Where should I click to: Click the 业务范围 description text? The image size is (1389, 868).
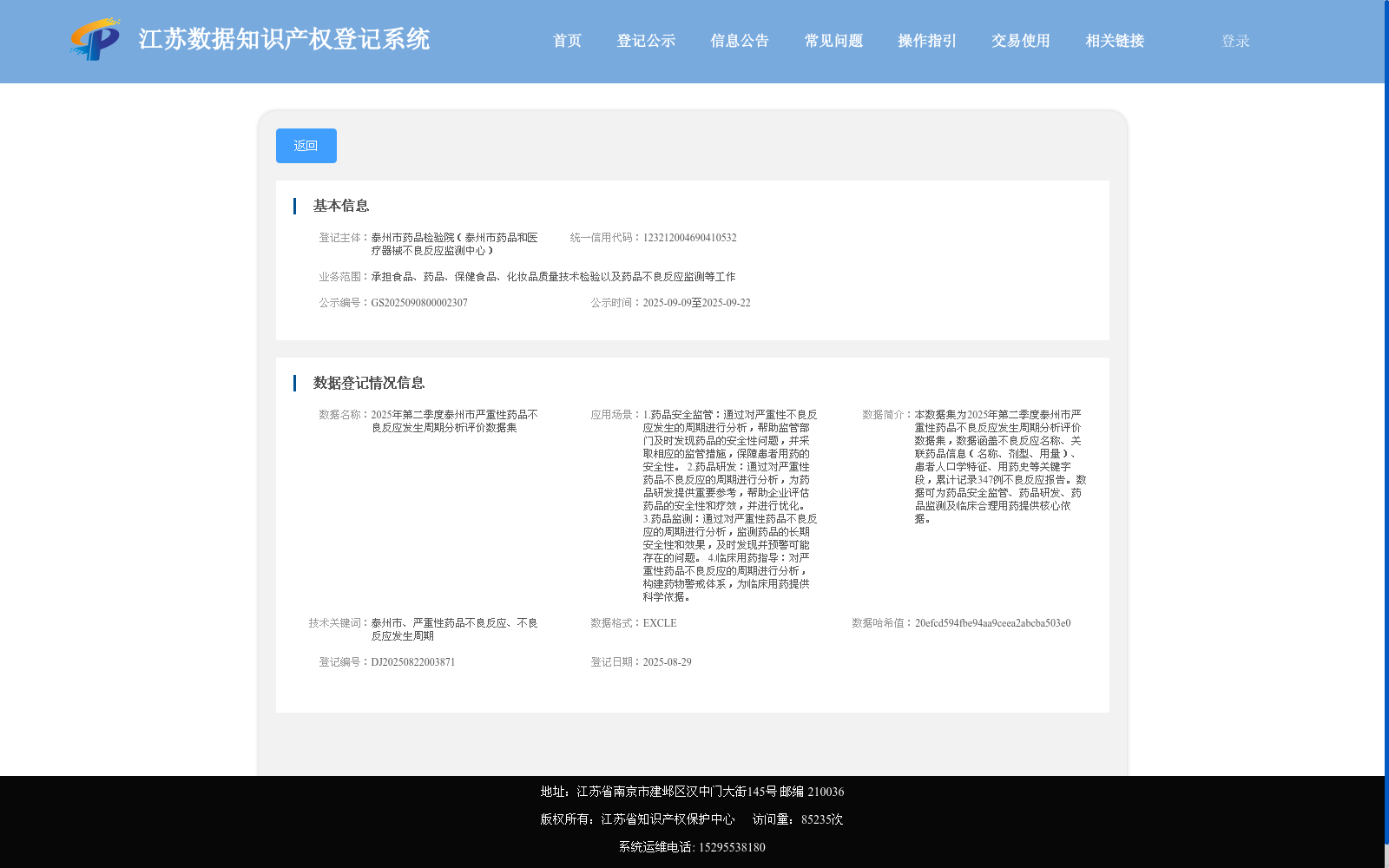[x=553, y=277]
